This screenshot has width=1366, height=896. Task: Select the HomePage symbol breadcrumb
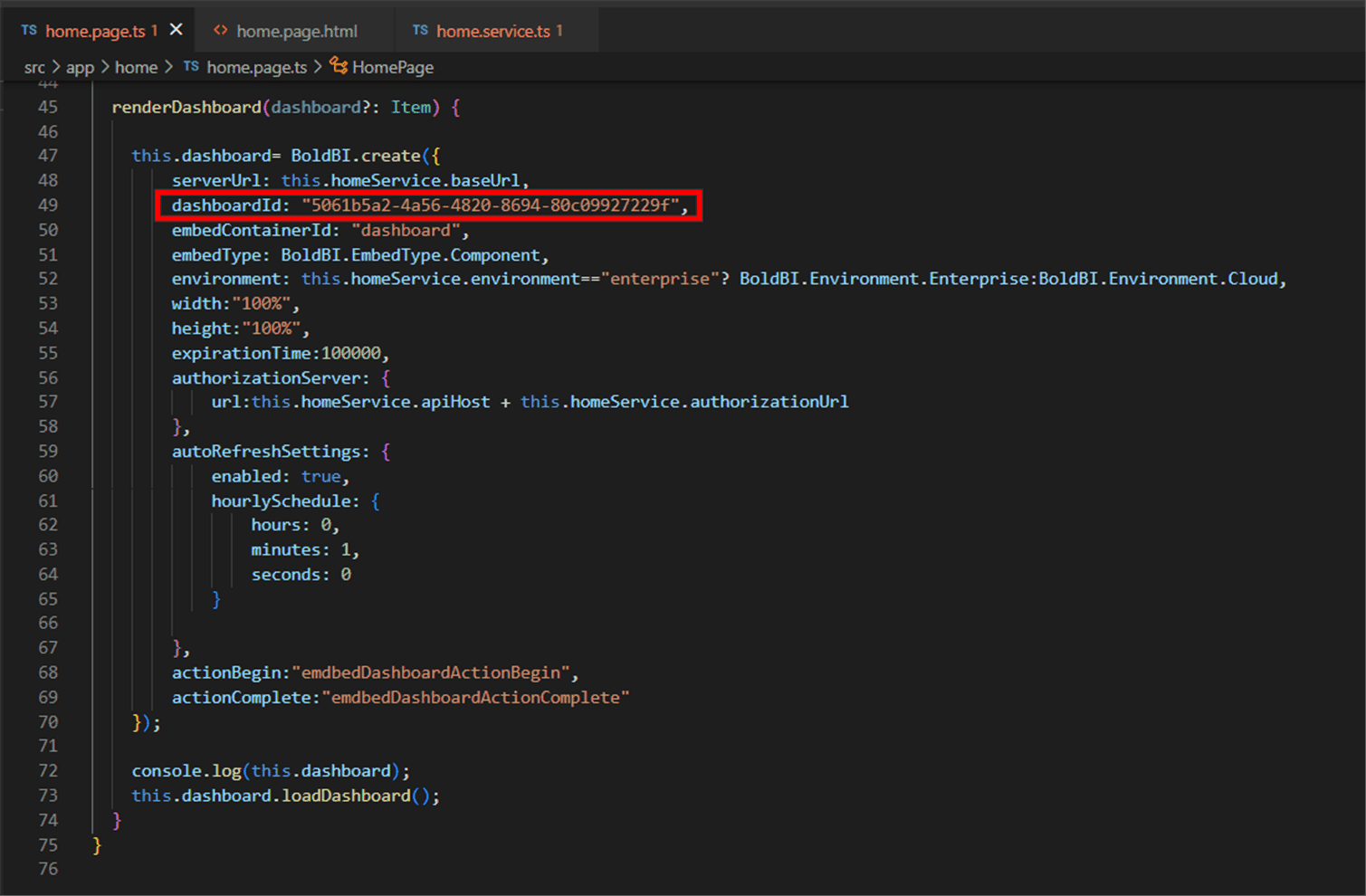(392, 68)
